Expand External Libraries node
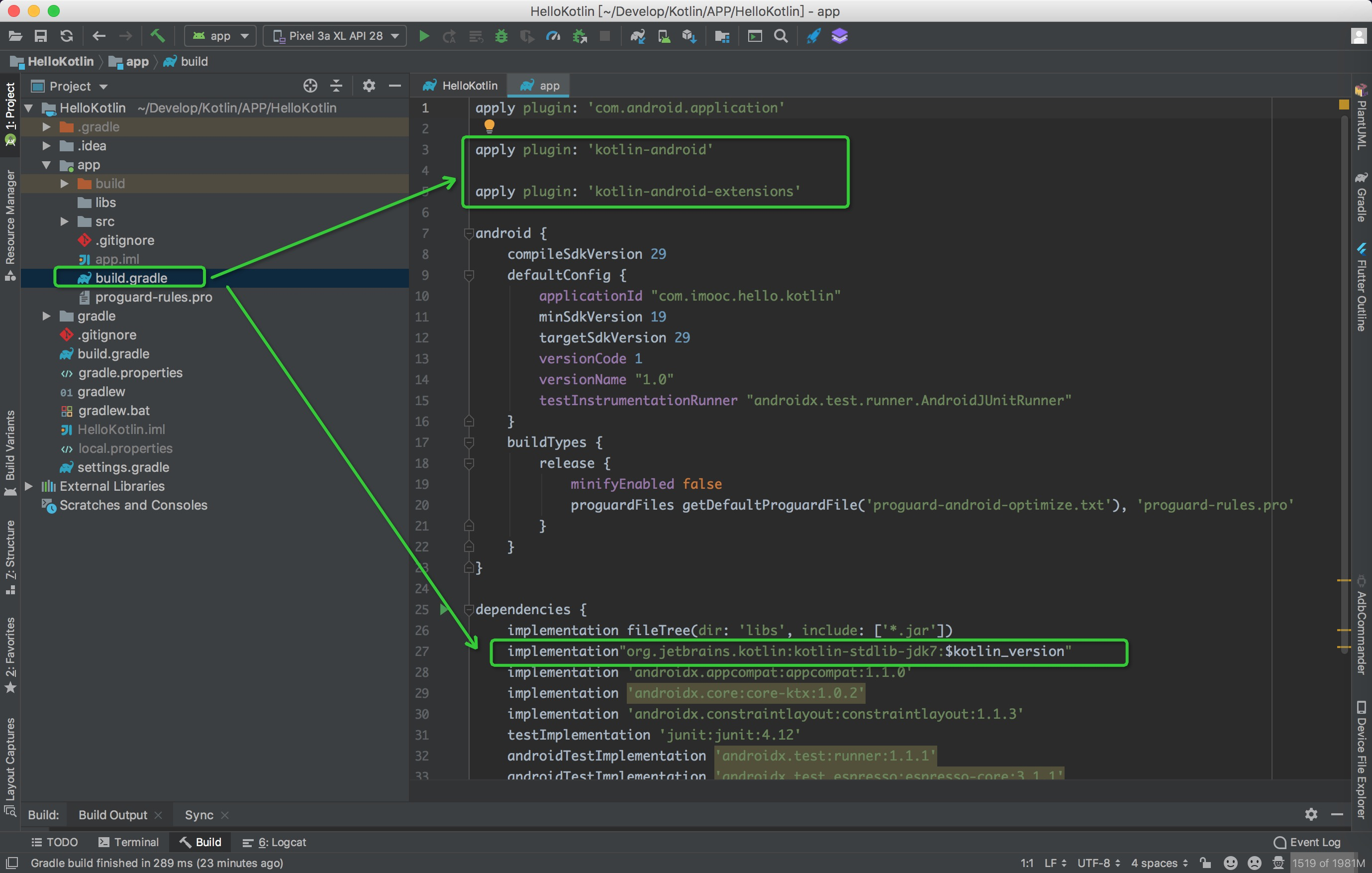The image size is (1372, 873). (28, 486)
